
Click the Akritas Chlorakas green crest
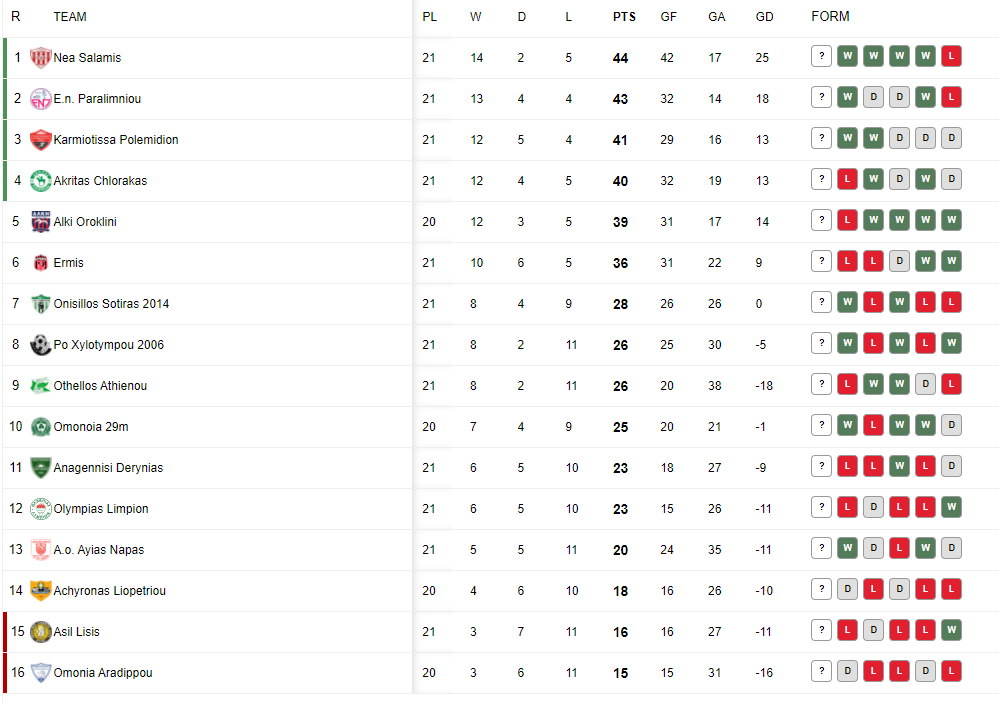(x=41, y=180)
